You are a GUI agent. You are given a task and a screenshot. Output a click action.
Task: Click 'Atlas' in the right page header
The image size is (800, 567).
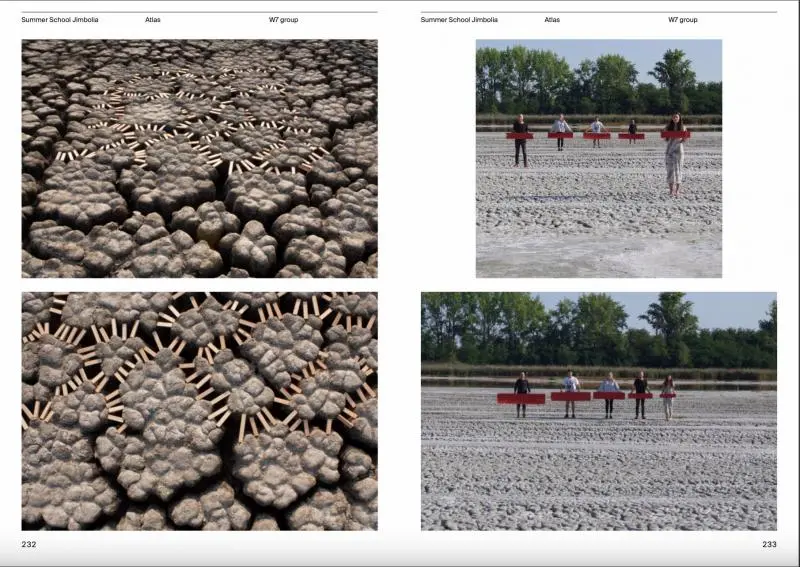pyautogui.click(x=552, y=20)
